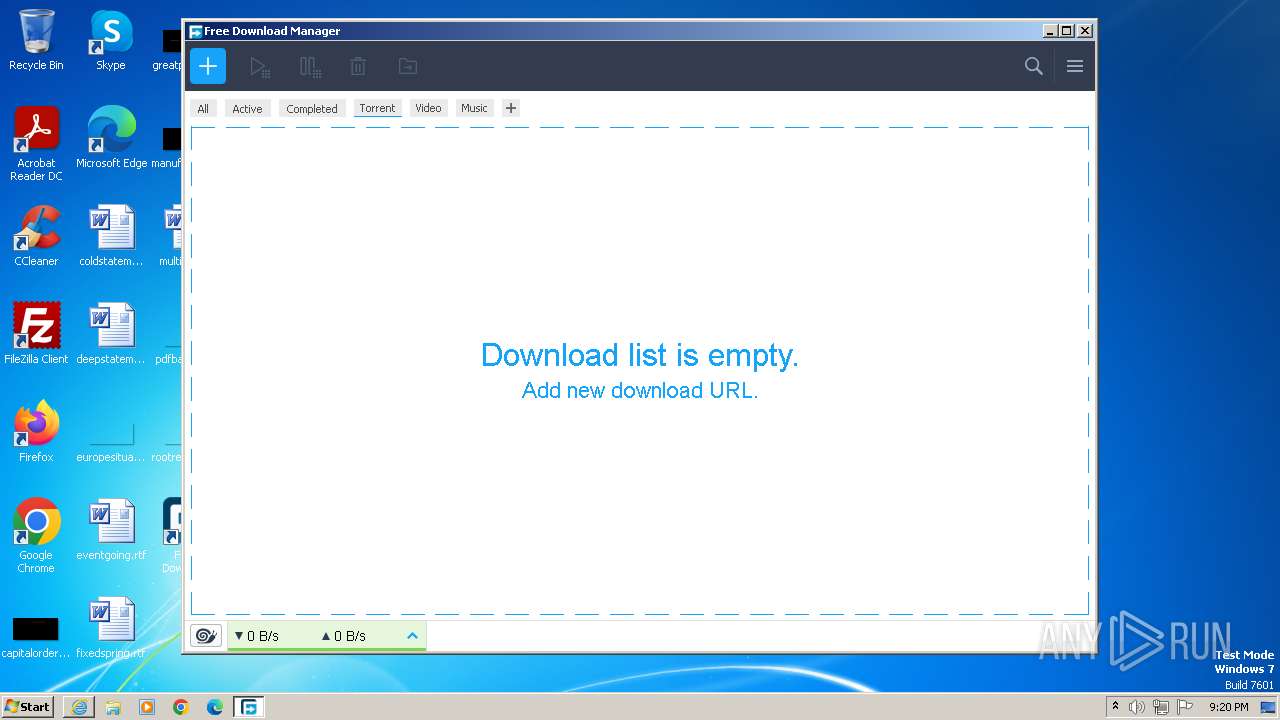Open Edge from the taskbar
This screenshot has width=1280, height=720.
pyautogui.click(x=215, y=707)
